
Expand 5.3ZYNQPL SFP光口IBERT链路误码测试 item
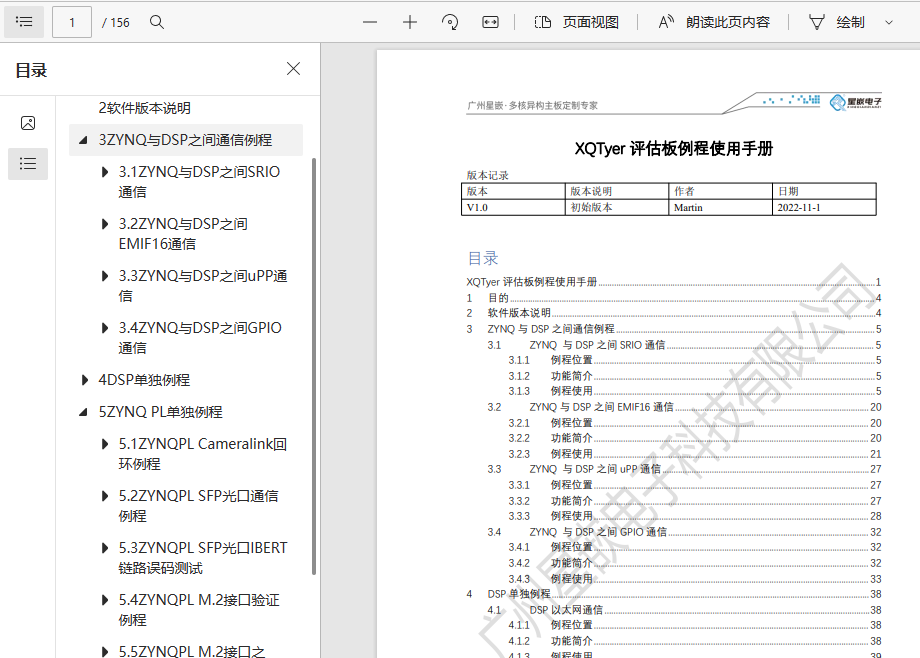pos(104,548)
